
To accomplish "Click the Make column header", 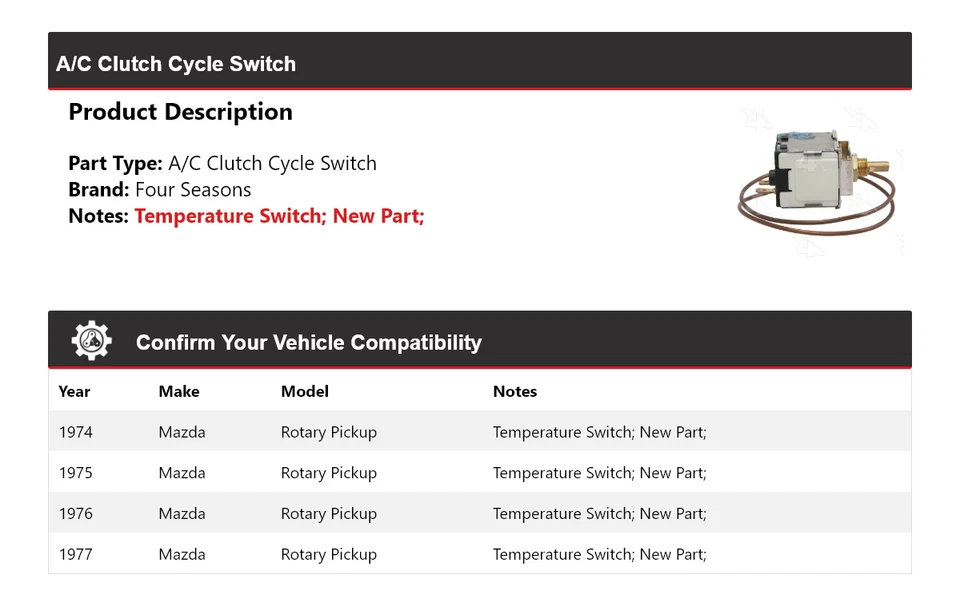I will (x=179, y=392).
